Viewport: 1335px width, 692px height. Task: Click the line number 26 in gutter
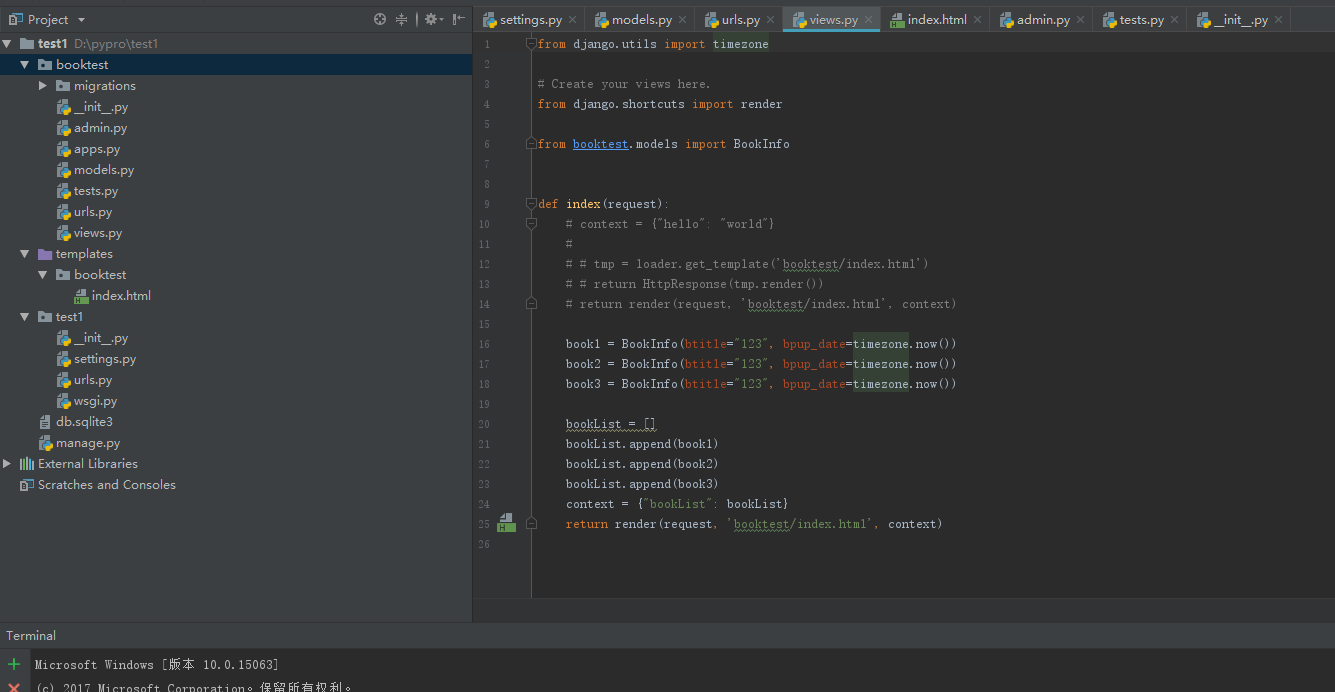pos(484,544)
